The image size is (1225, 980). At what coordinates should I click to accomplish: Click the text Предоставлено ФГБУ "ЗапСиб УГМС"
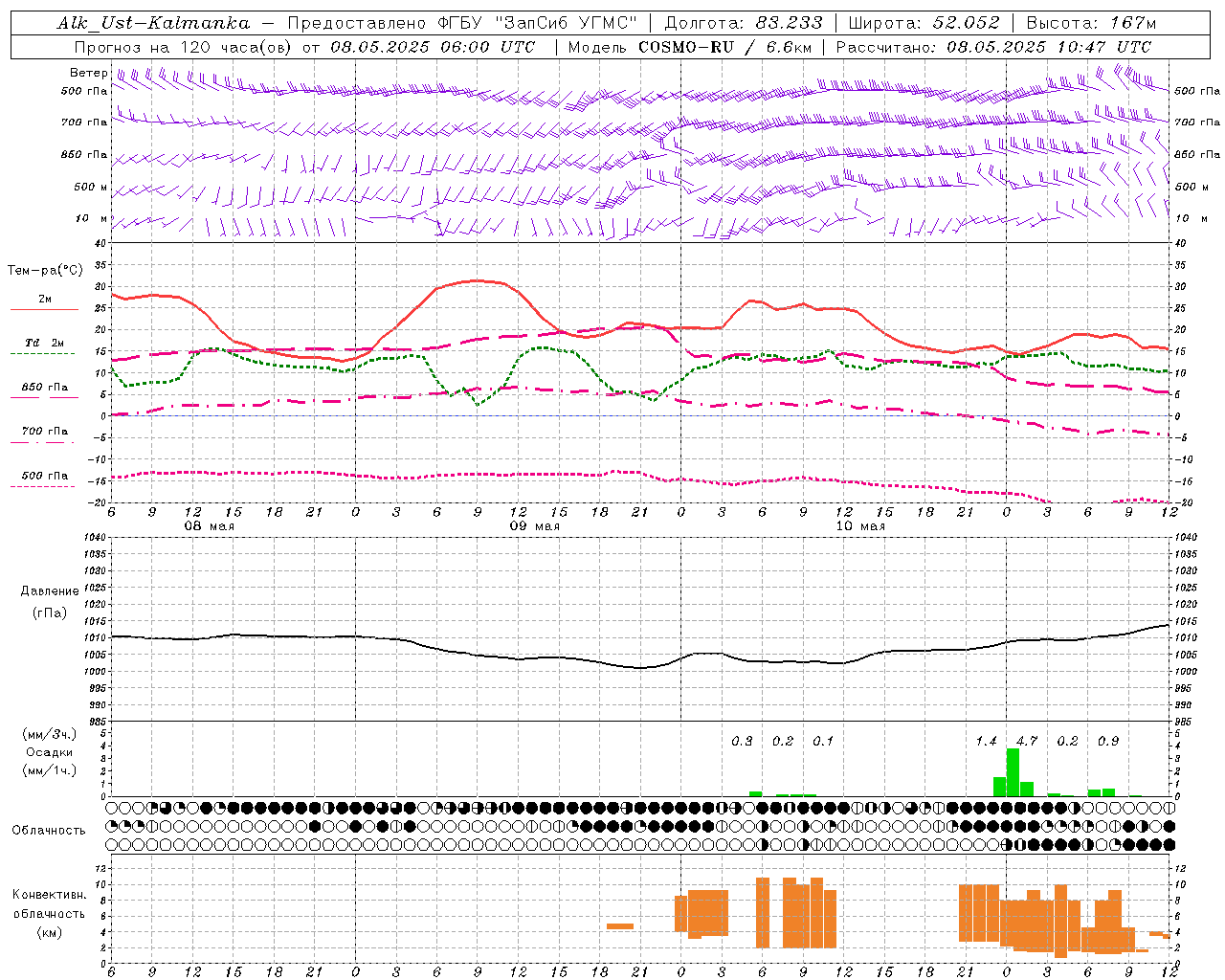tap(462, 23)
